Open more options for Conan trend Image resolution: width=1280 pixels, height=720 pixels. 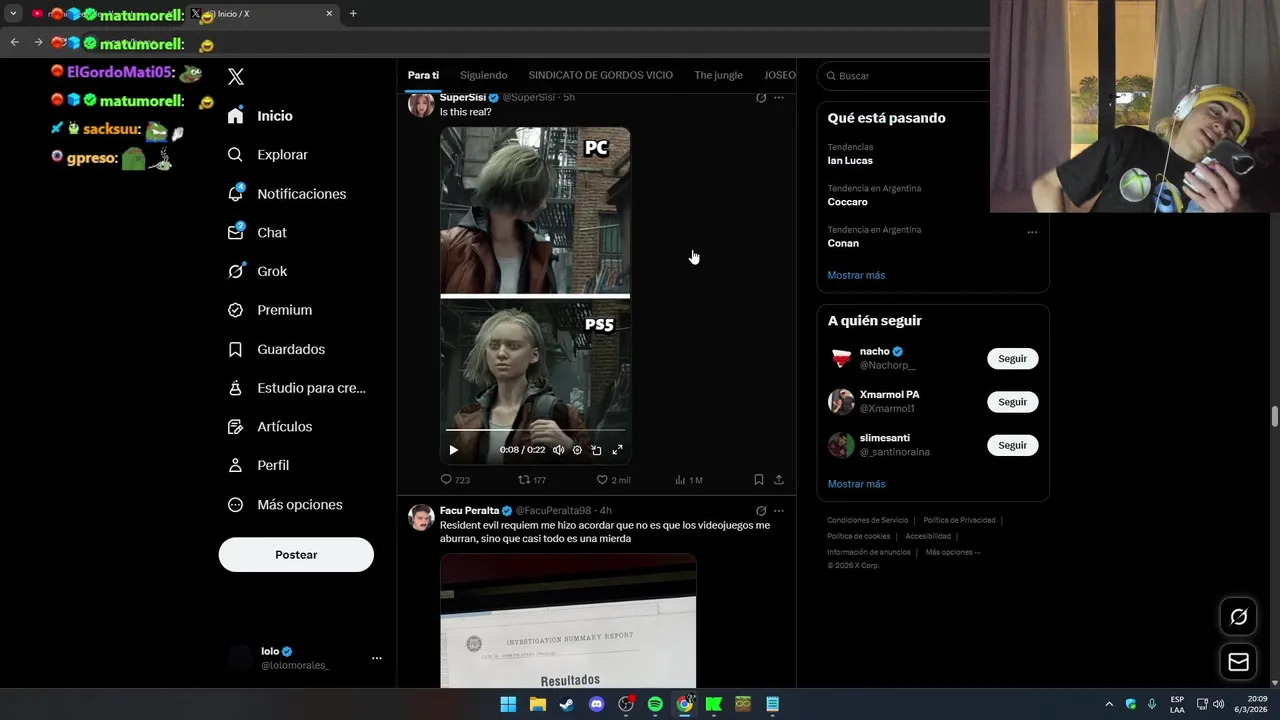pos(1032,232)
